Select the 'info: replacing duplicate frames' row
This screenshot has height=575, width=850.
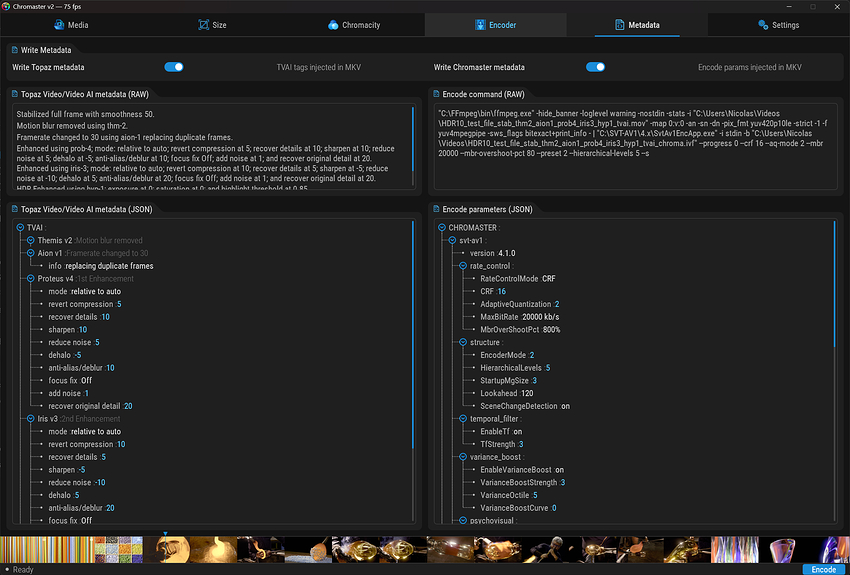(x=101, y=266)
